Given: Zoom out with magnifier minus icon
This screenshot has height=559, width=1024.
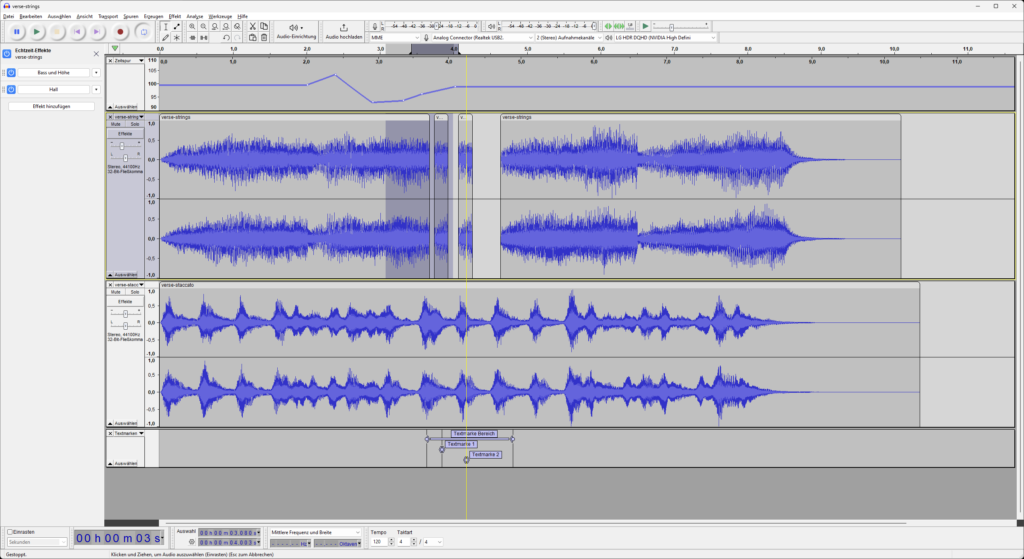Looking at the screenshot, I should 203,27.
